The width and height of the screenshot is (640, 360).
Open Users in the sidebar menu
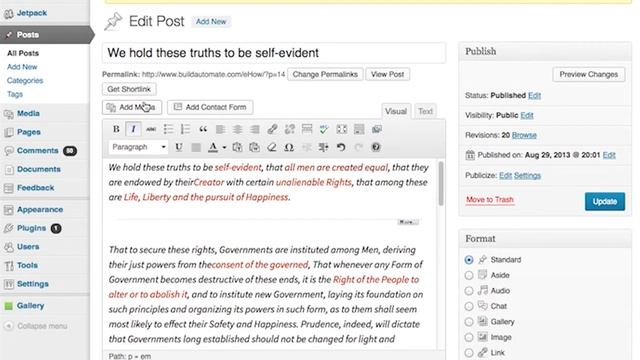(x=28, y=247)
